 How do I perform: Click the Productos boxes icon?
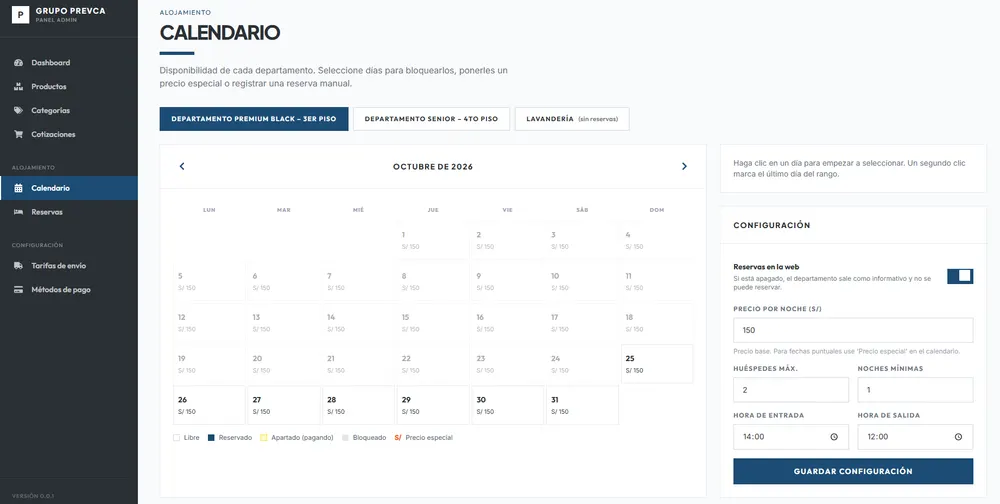pyautogui.click(x=18, y=86)
